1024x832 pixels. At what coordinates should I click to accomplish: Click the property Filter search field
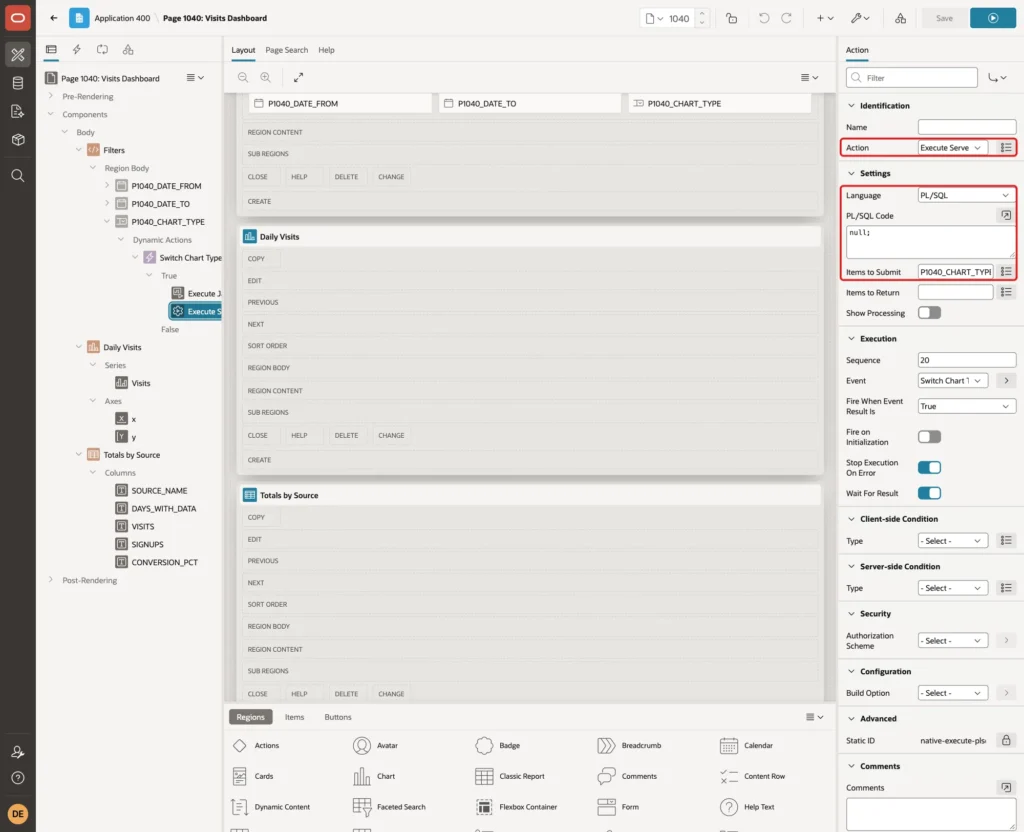911,78
